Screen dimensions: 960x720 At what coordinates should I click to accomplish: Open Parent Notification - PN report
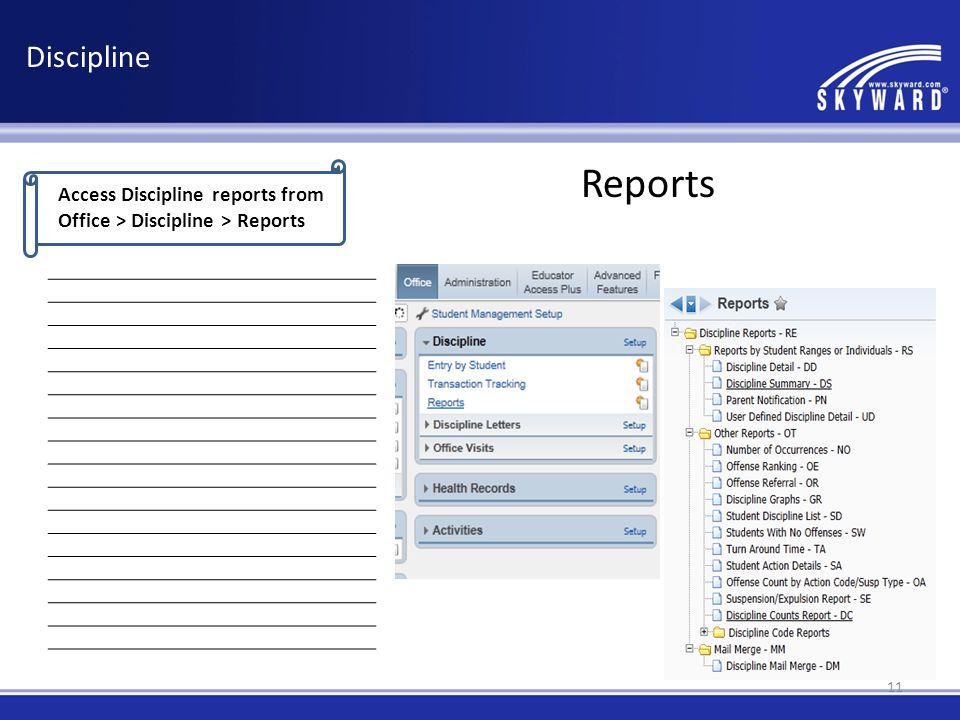point(776,400)
